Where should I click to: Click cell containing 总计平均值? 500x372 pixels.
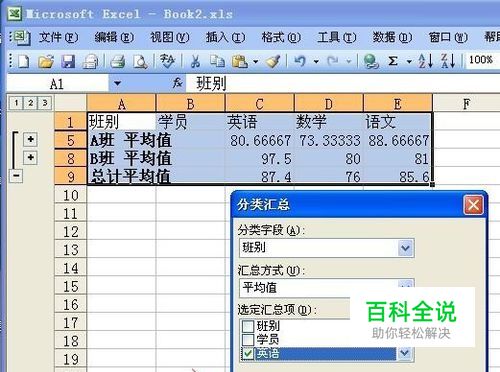122,176
